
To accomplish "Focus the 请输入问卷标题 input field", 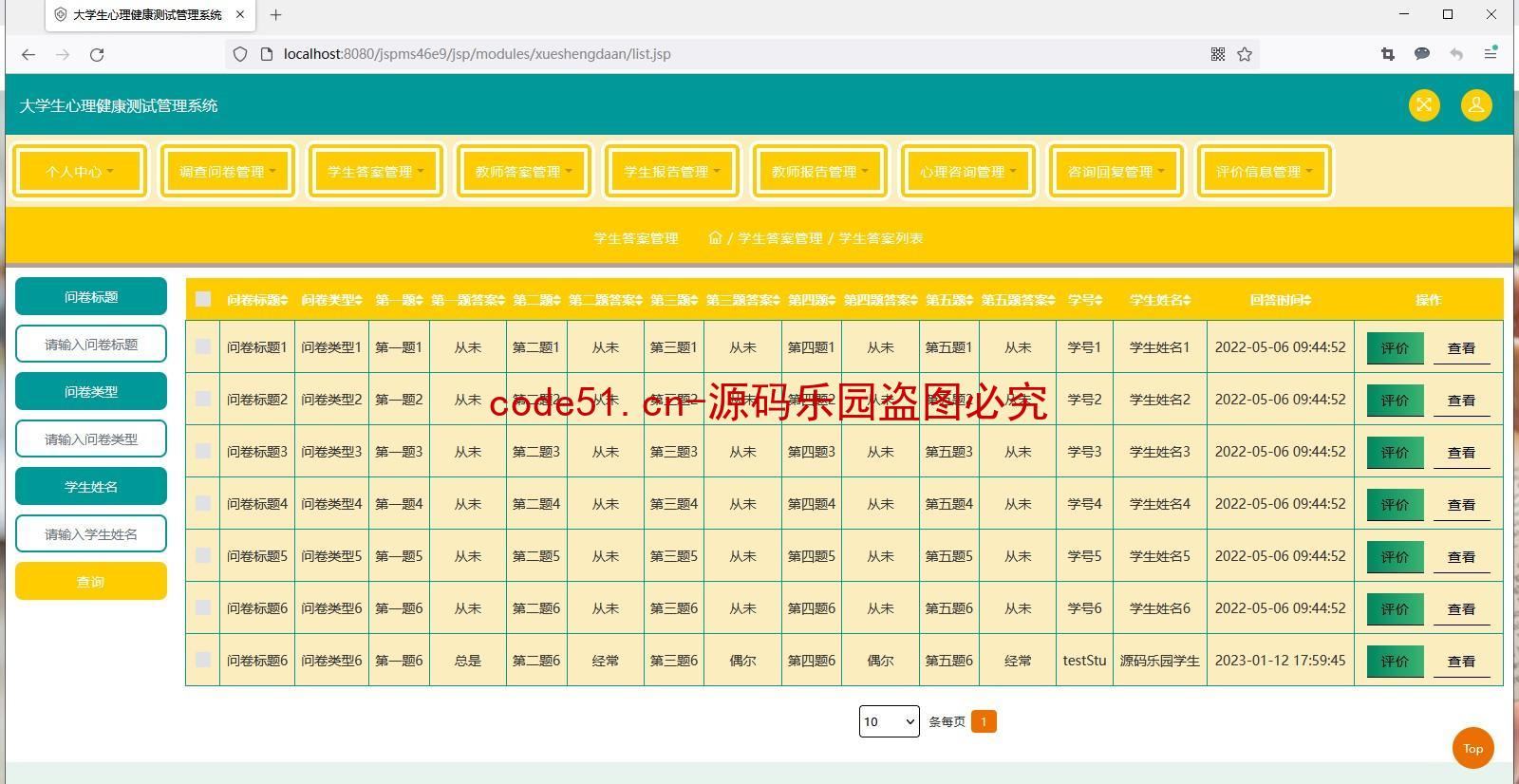I will (x=91, y=344).
